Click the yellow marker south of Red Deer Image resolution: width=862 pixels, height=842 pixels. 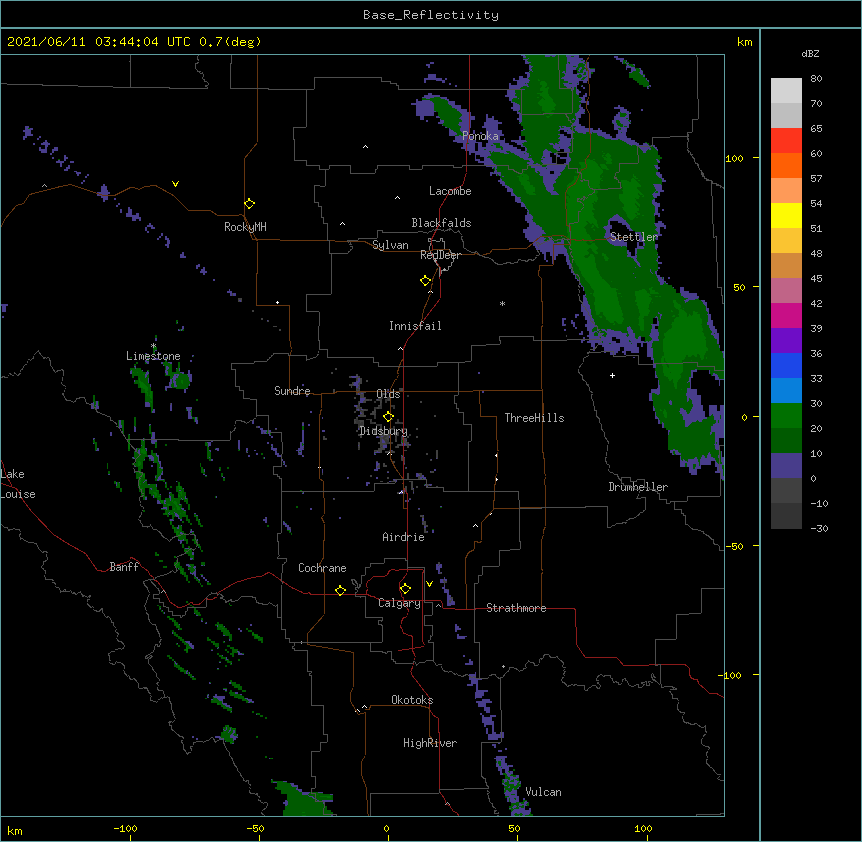425,281
